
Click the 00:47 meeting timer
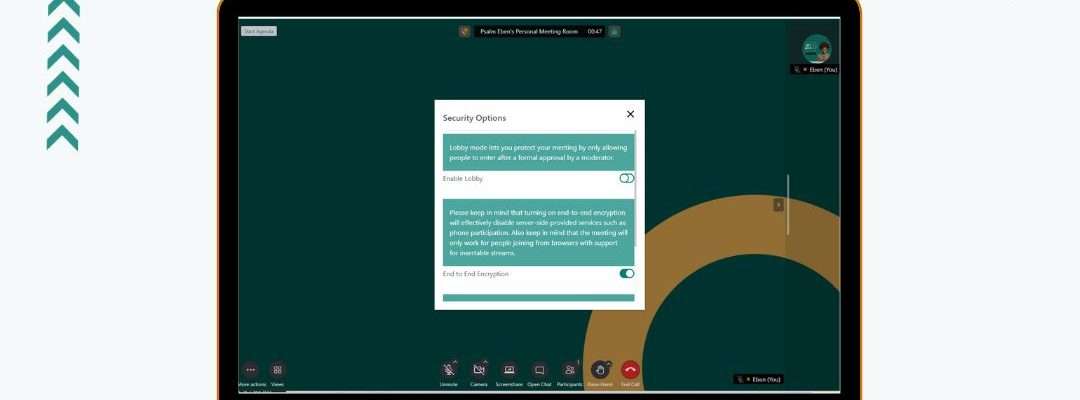(594, 32)
